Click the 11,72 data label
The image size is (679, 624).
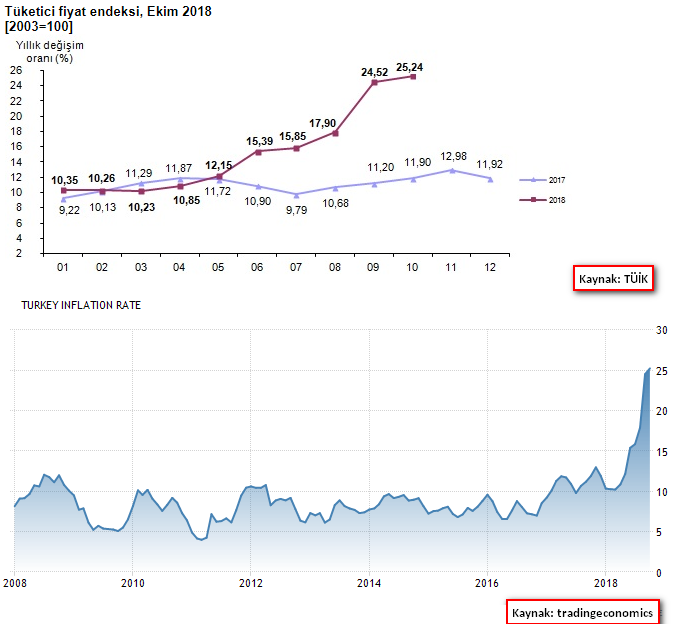[x=217, y=191]
